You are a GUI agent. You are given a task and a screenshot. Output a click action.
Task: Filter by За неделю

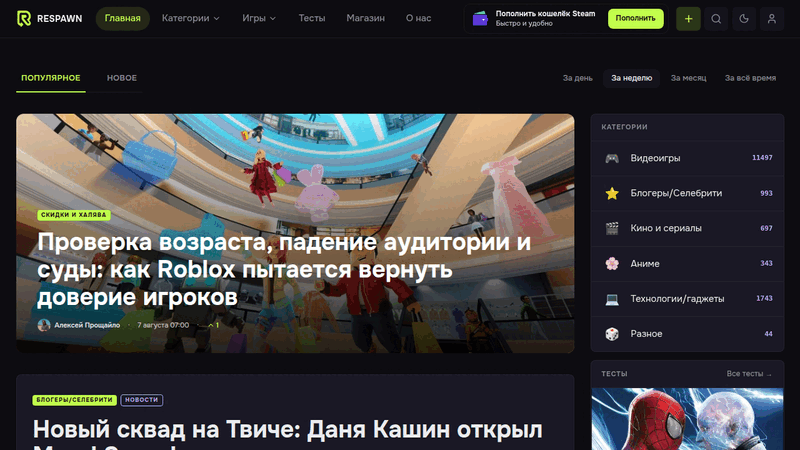point(632,78)
